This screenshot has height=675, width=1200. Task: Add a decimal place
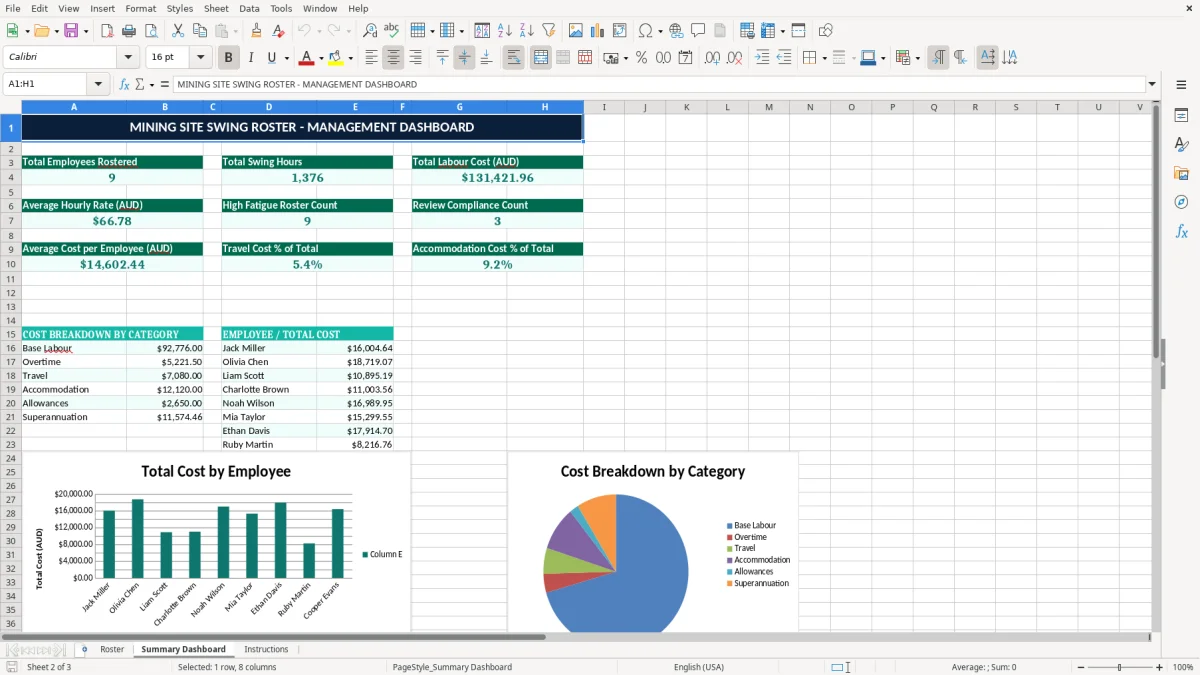click(712, 58)
